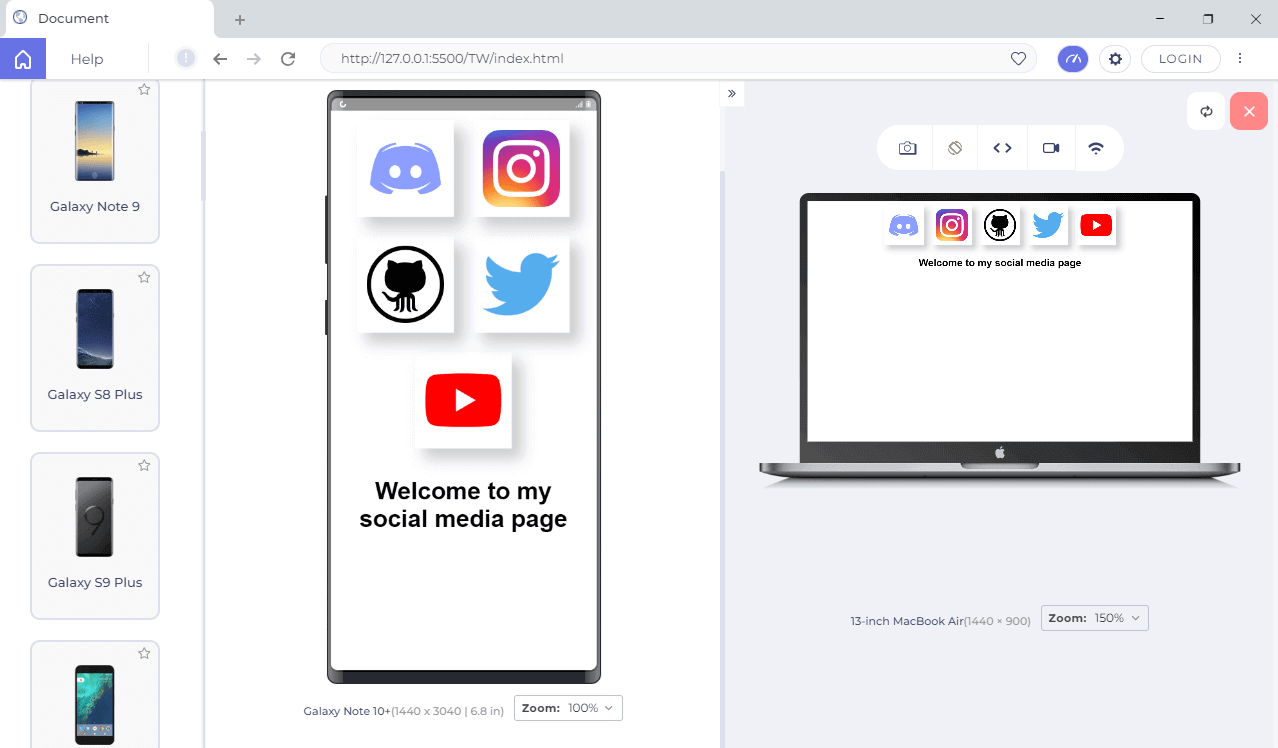Click the Home icon button

point(23,59)
